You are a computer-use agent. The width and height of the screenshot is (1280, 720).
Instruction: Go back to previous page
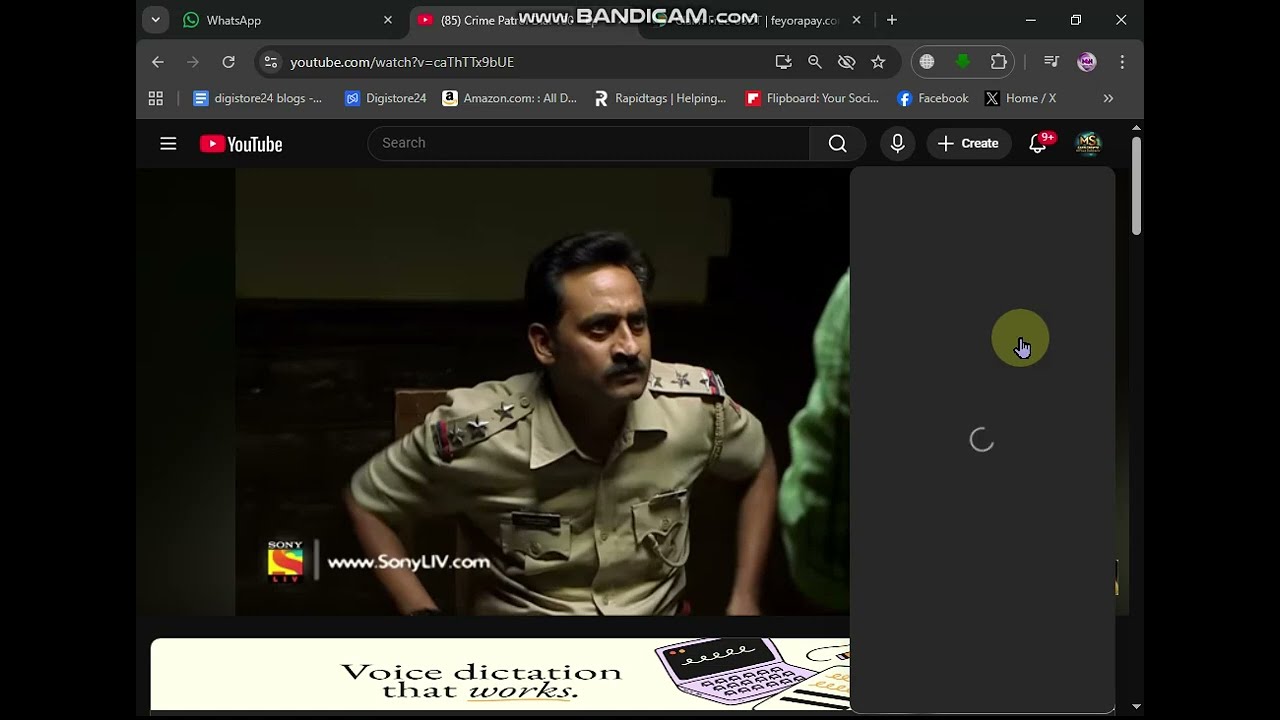click(158, 62)
